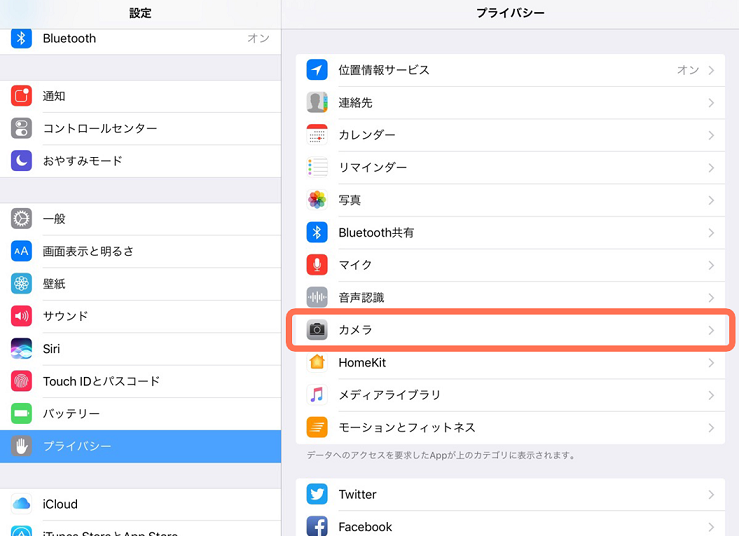Tap the red マイク microphone icon
Viewport: 739px width, 536px height.
[x=317, y=265]
